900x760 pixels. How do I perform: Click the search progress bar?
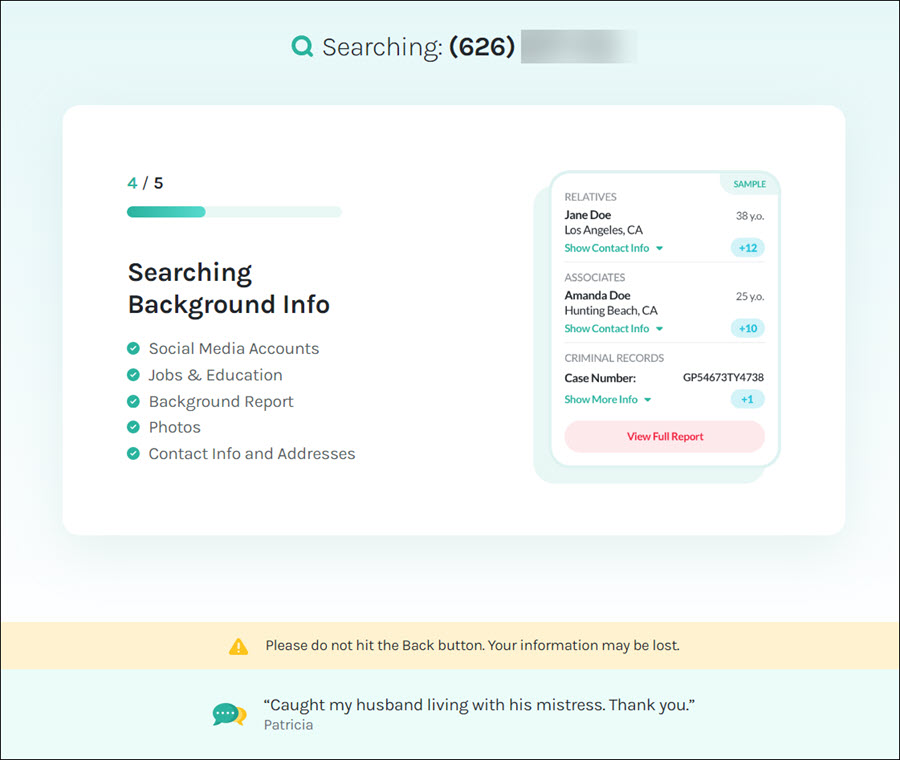234,212
